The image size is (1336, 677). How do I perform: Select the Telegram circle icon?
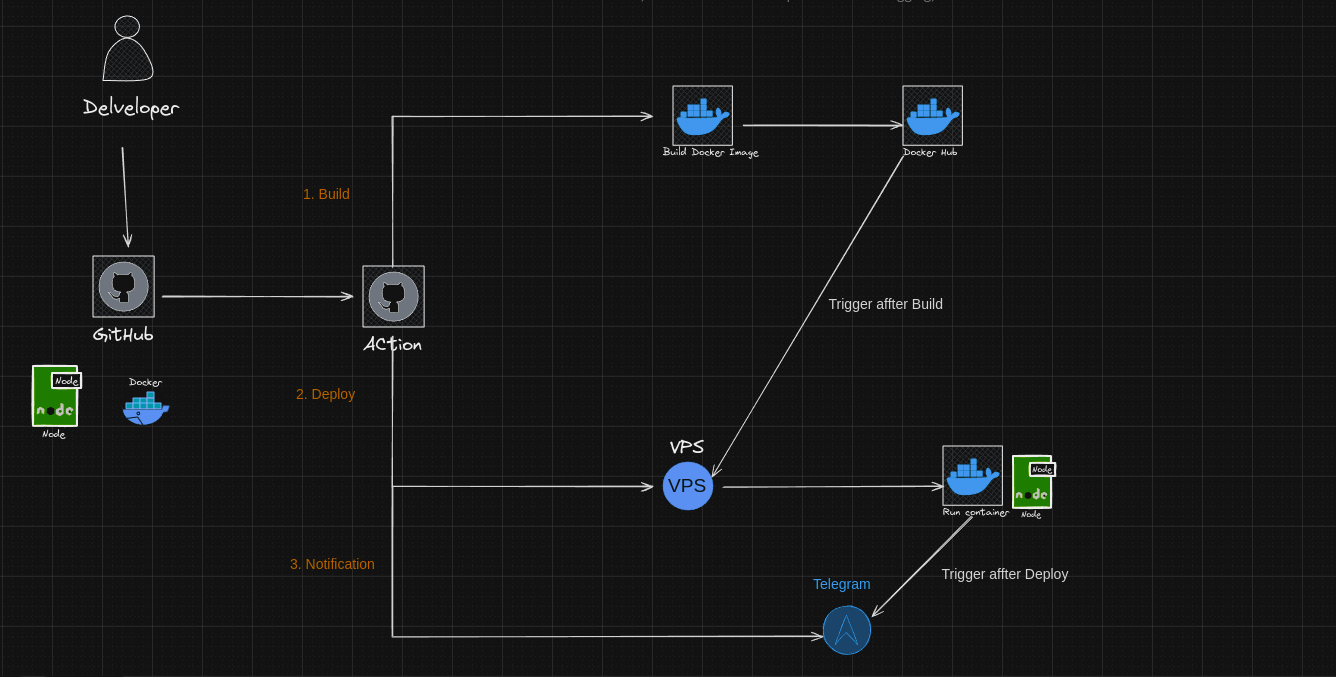[847, 630]
